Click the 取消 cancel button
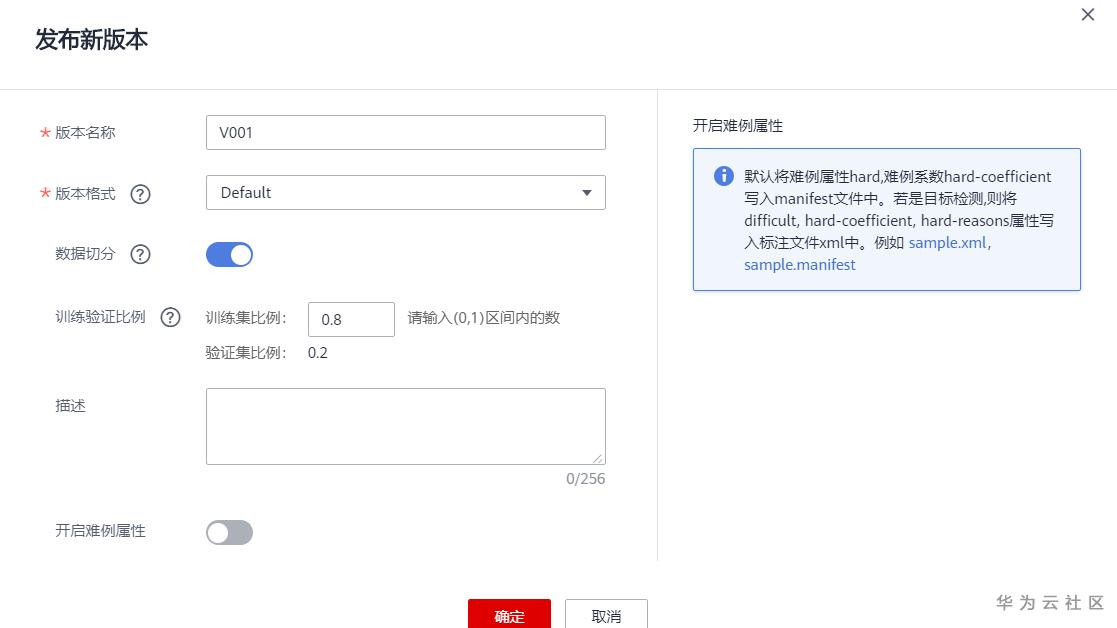Screen dimensions: 1117x628 pos(606,614)
